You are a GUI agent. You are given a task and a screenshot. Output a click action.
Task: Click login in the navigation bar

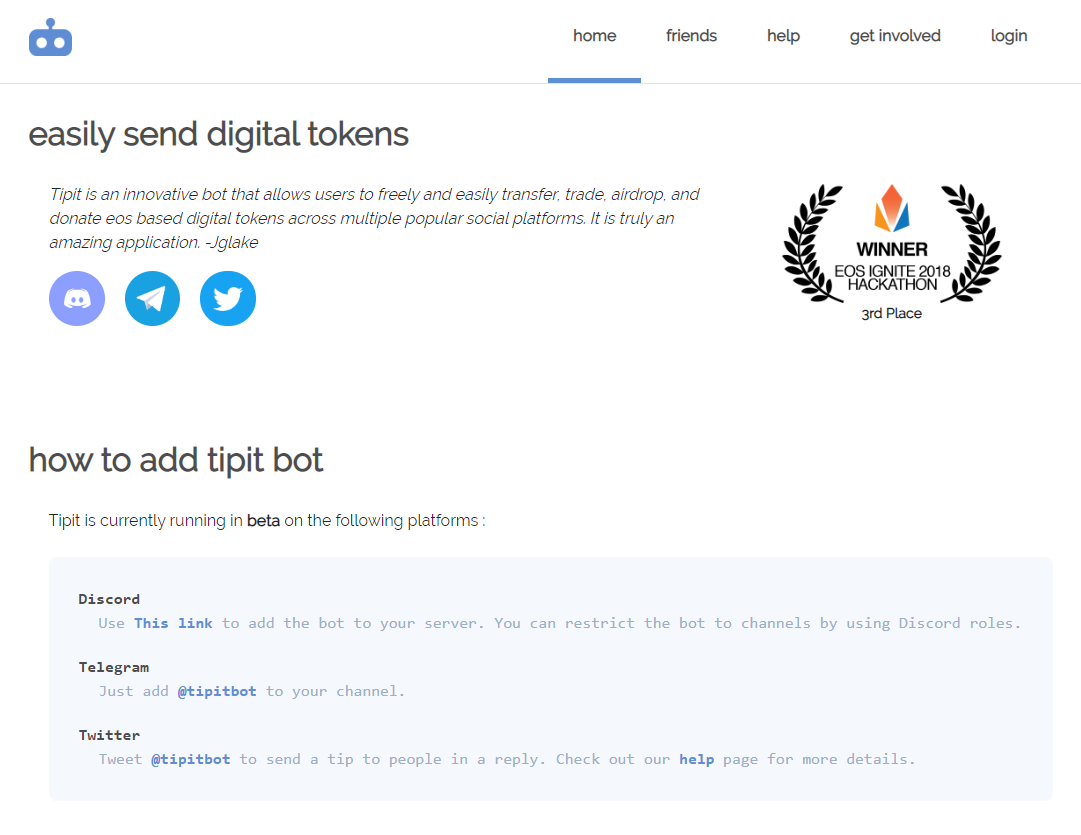pos(1008,36)
